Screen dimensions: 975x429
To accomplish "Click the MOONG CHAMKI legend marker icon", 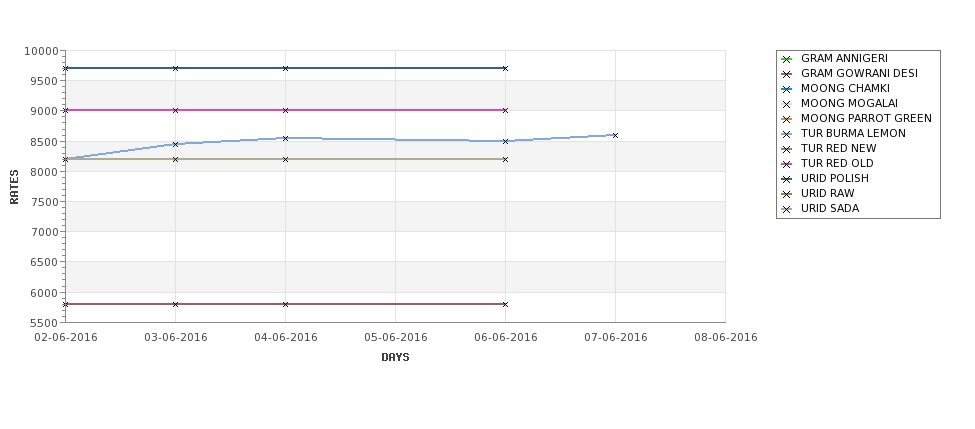I will [787, 89].
